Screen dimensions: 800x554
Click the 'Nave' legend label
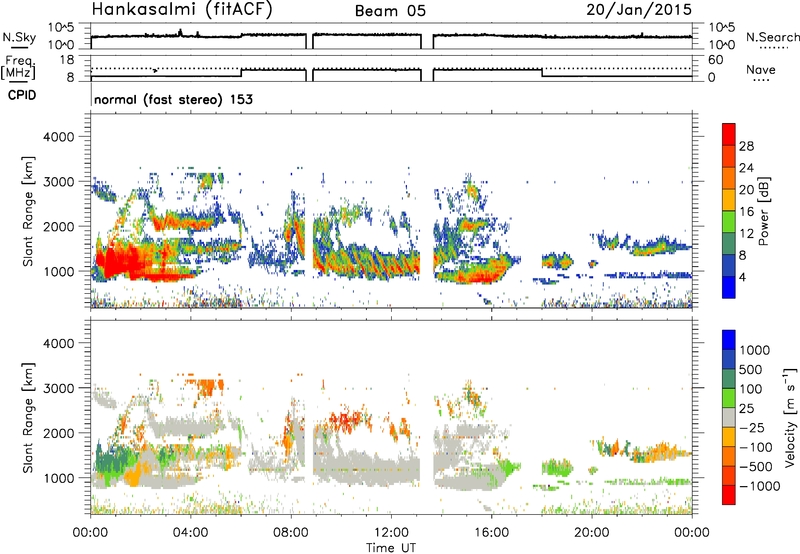pyautogui.click(x=761, y=70)
